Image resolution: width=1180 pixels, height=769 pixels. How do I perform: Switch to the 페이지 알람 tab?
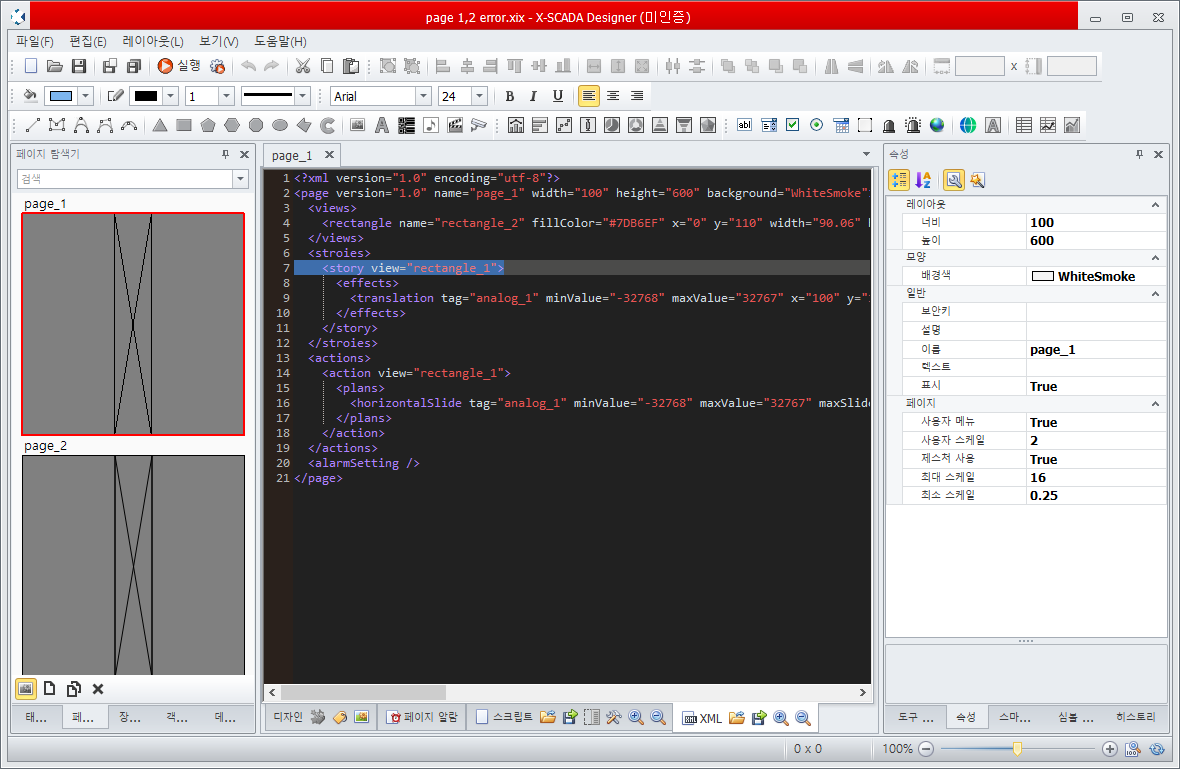[422, 717]
